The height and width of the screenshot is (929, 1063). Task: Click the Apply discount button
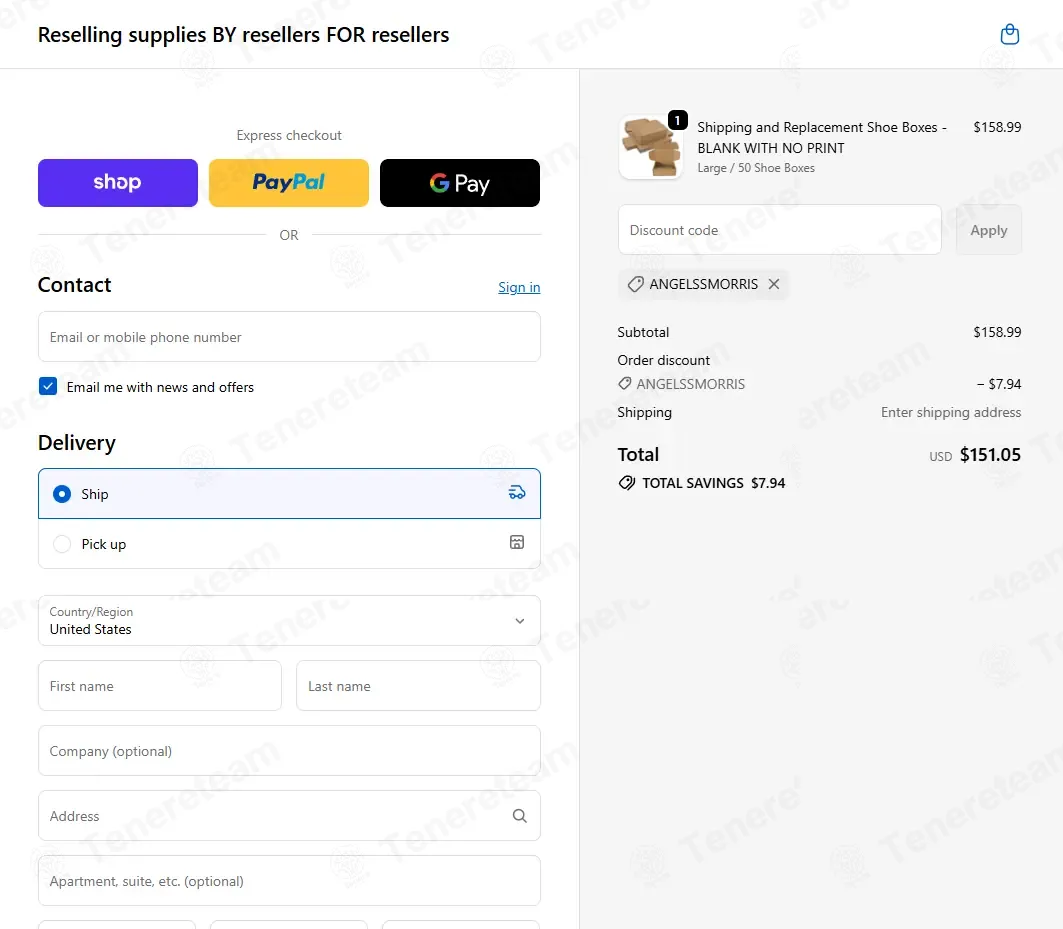tap(988, 230)
